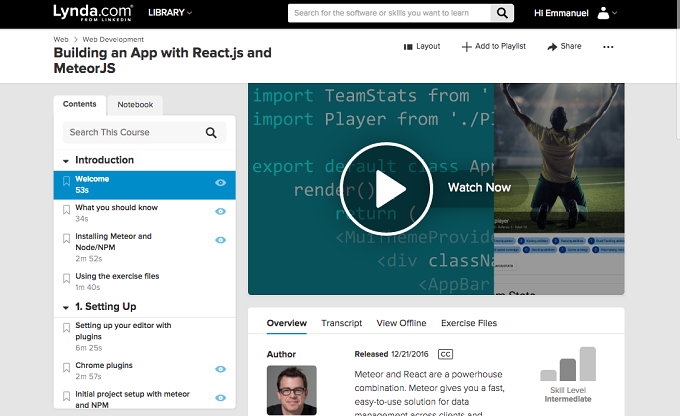Screen dimensions: 680x416
Task: Toggle watched eye for Installing Meteor and Node/NPM
Action: coord(221,240)
